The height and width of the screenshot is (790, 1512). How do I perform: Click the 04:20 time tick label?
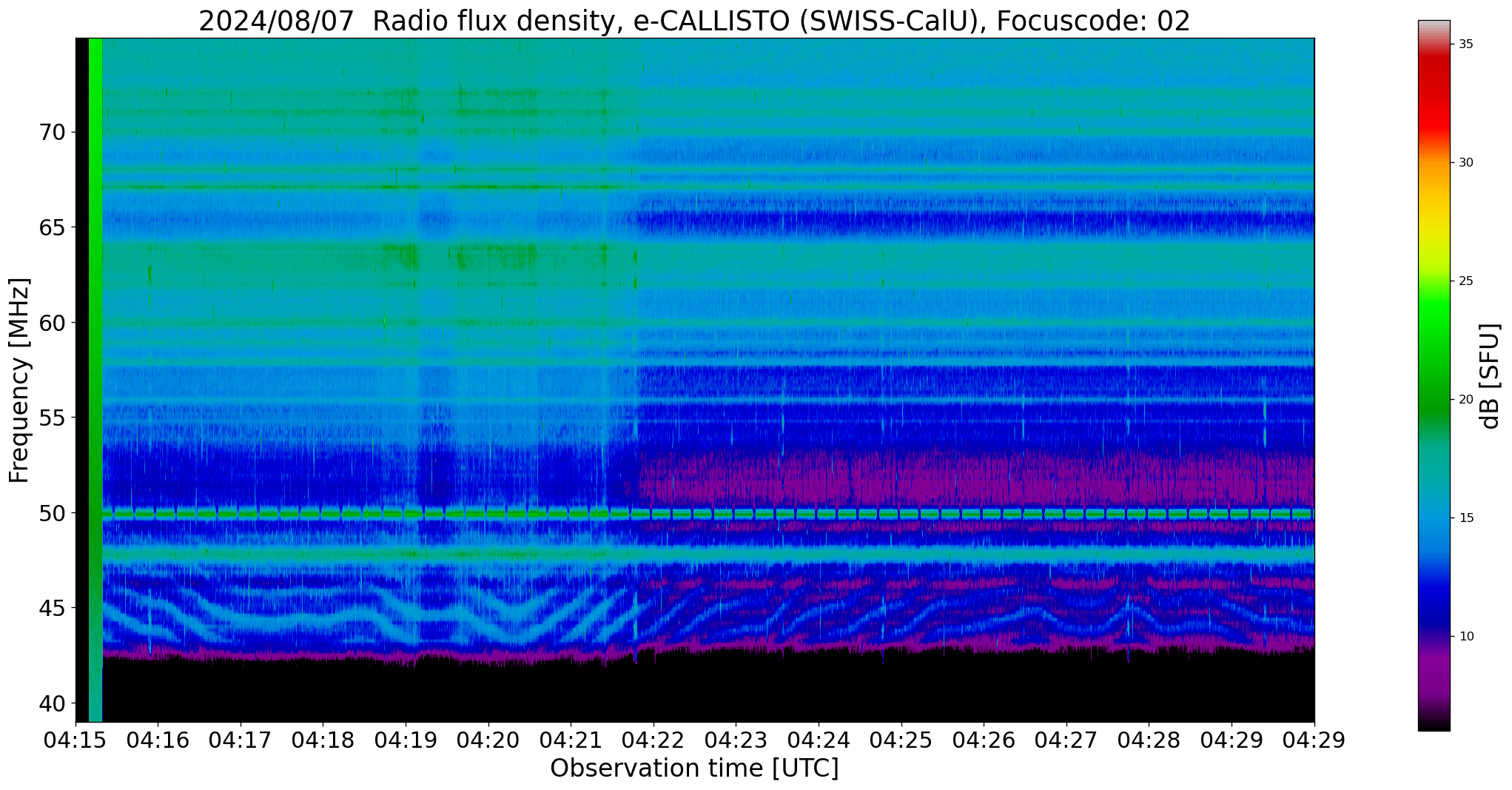coord(488,740)
